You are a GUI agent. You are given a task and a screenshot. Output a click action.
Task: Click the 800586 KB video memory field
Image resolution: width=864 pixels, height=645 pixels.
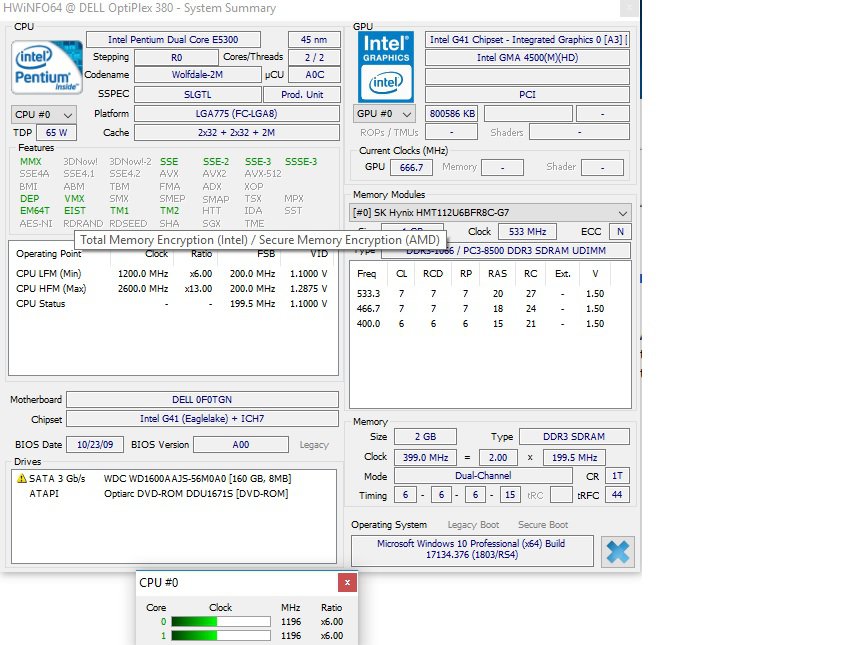point(452,113)
